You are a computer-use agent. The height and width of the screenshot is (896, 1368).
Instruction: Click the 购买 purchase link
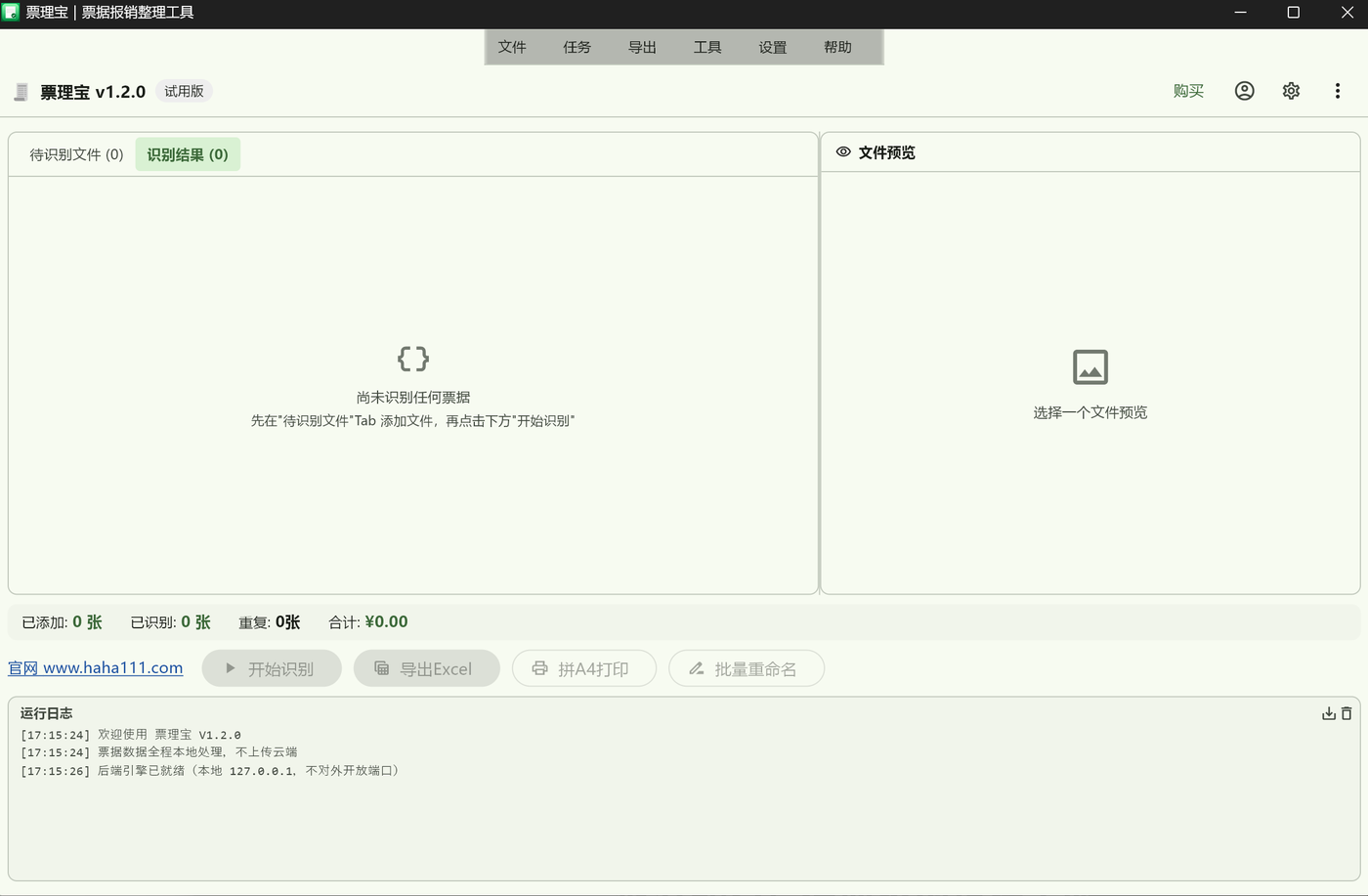pos(1188,91)
